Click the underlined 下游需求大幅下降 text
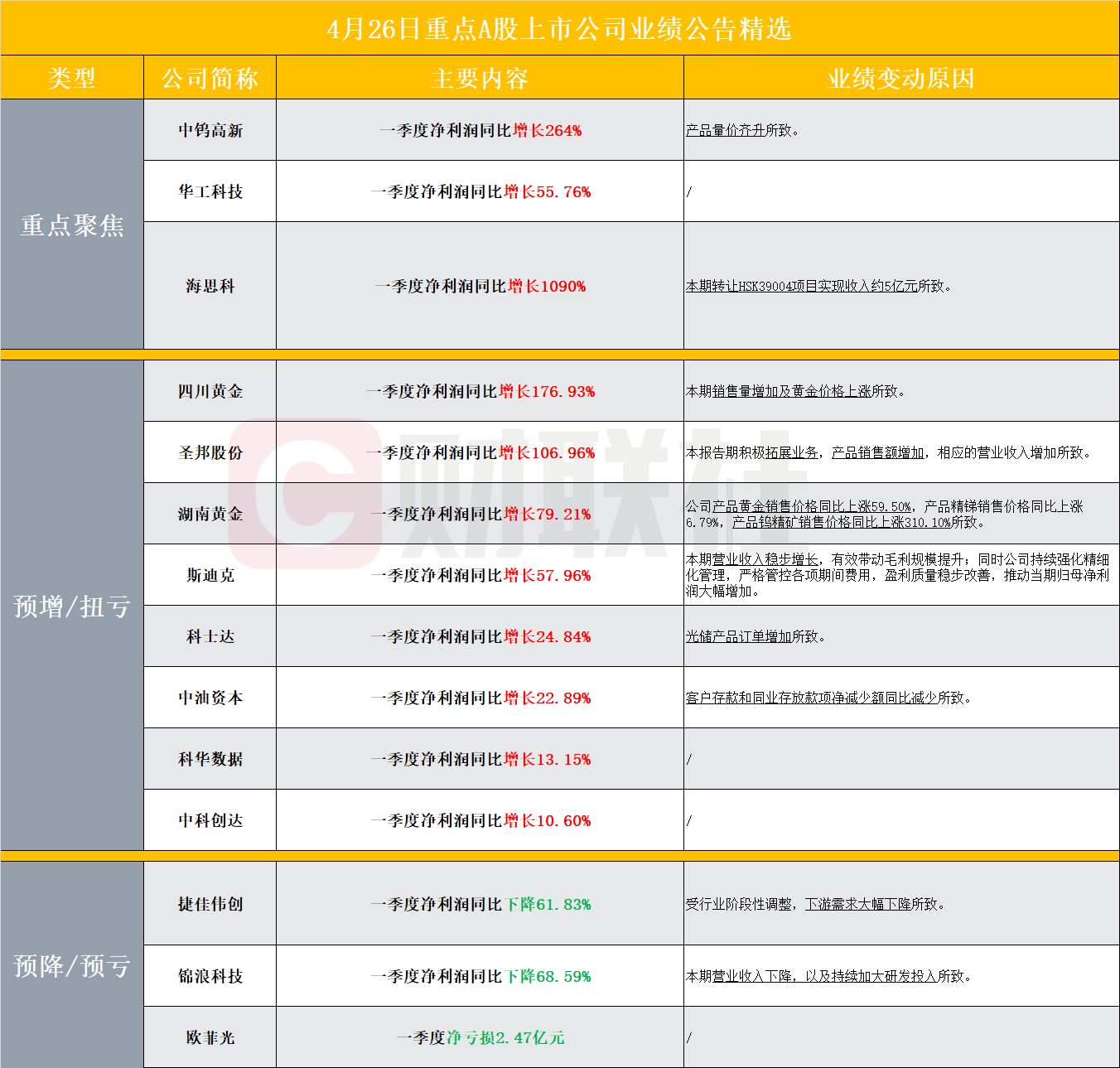Viewport: 1120px width, 1068px height. click(857, 904)
